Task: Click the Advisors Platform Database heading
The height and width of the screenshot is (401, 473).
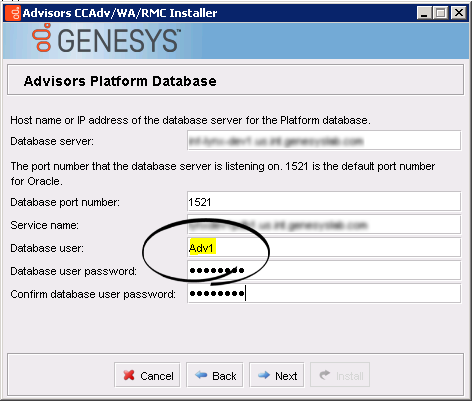Action: 120,81
